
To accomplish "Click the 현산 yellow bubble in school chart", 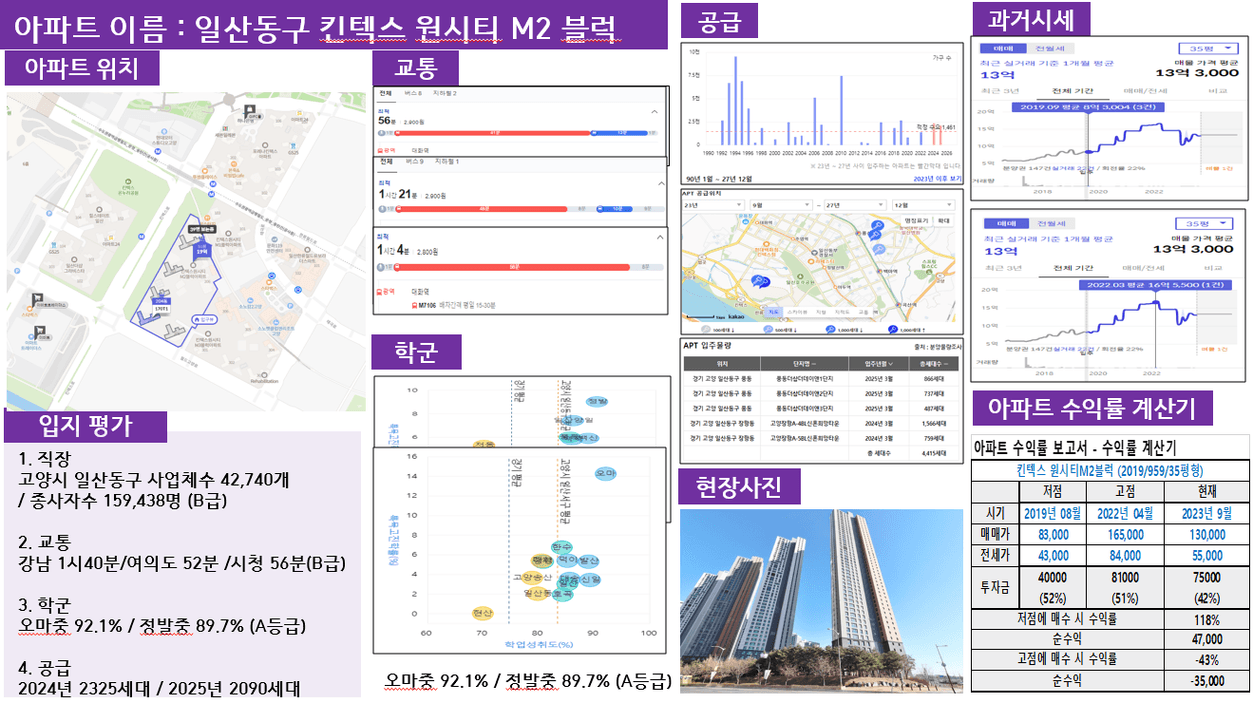I will coord(483,613).
